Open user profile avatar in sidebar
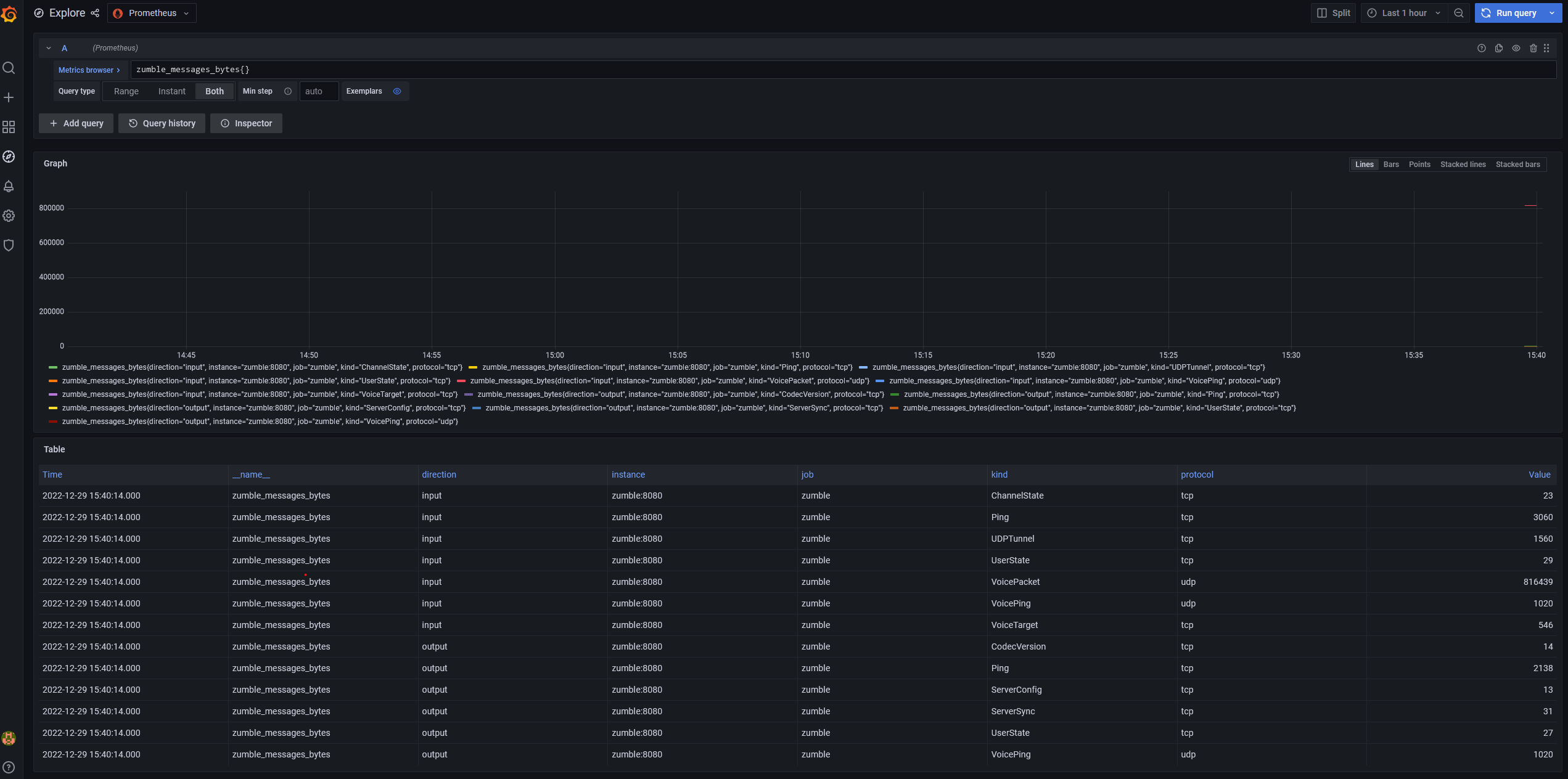 tap(9, 738)
